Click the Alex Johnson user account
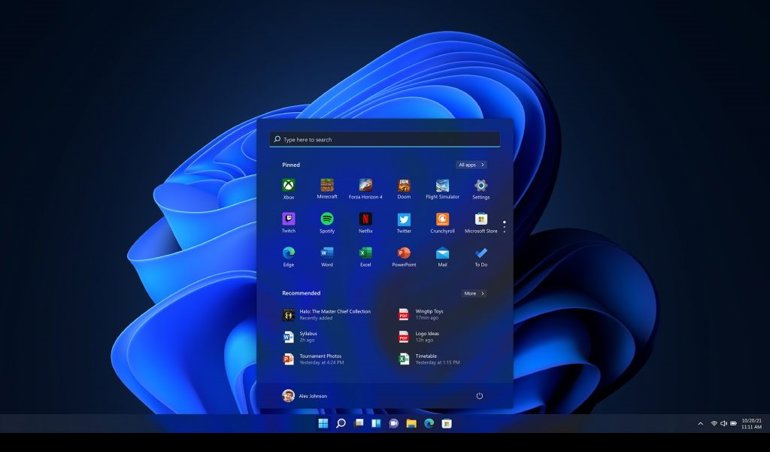770x452 pixels. tap(305, 396)
